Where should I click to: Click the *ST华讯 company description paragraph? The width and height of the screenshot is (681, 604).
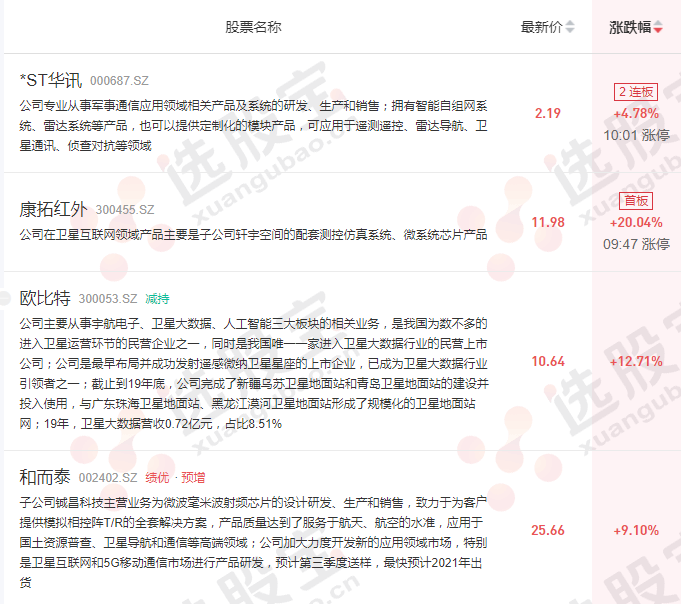pos(254,125)
